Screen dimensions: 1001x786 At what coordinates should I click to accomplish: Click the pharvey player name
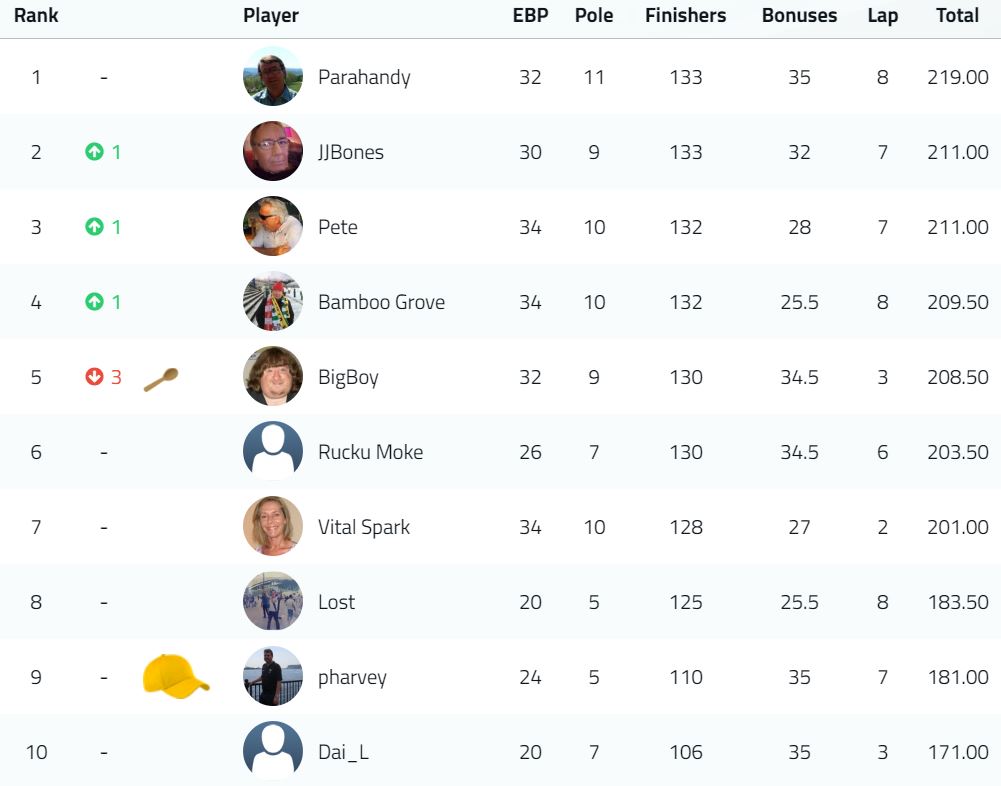pos(352,677)
